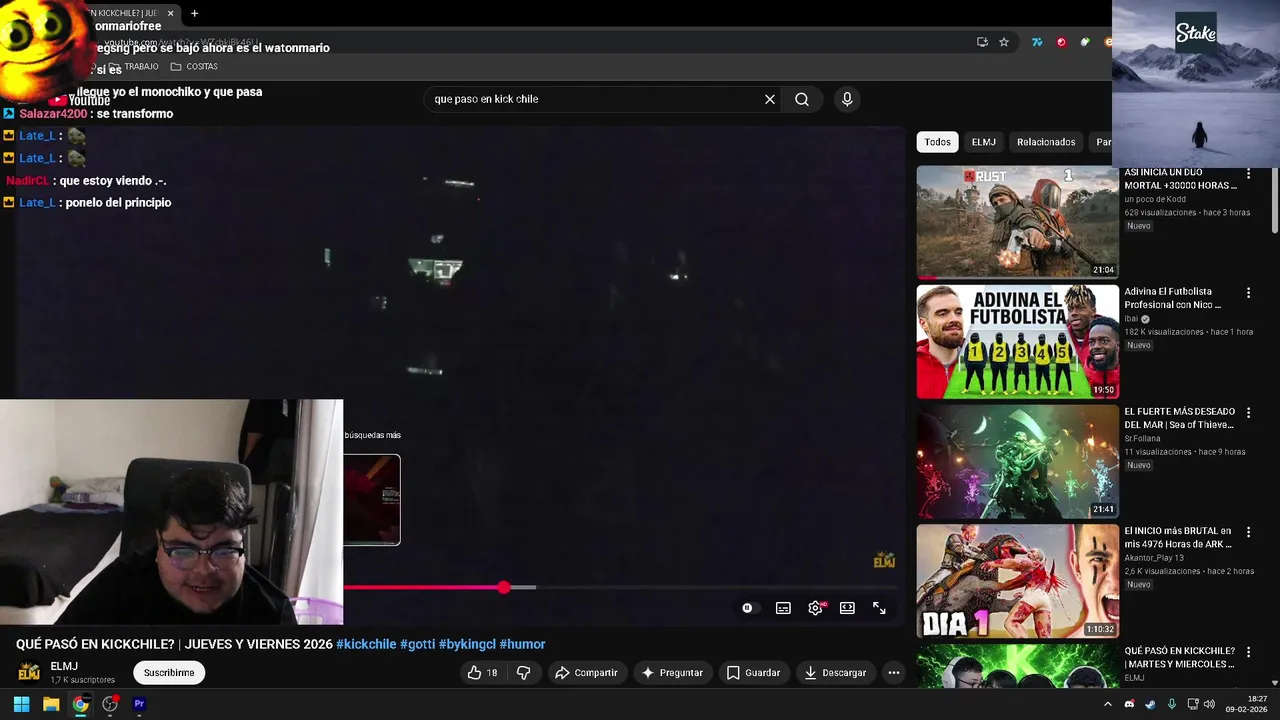This screenshot has height=720, width=1280.
Task: Bookmark this page with the star icon
Action: click(x=1004, y=42)
